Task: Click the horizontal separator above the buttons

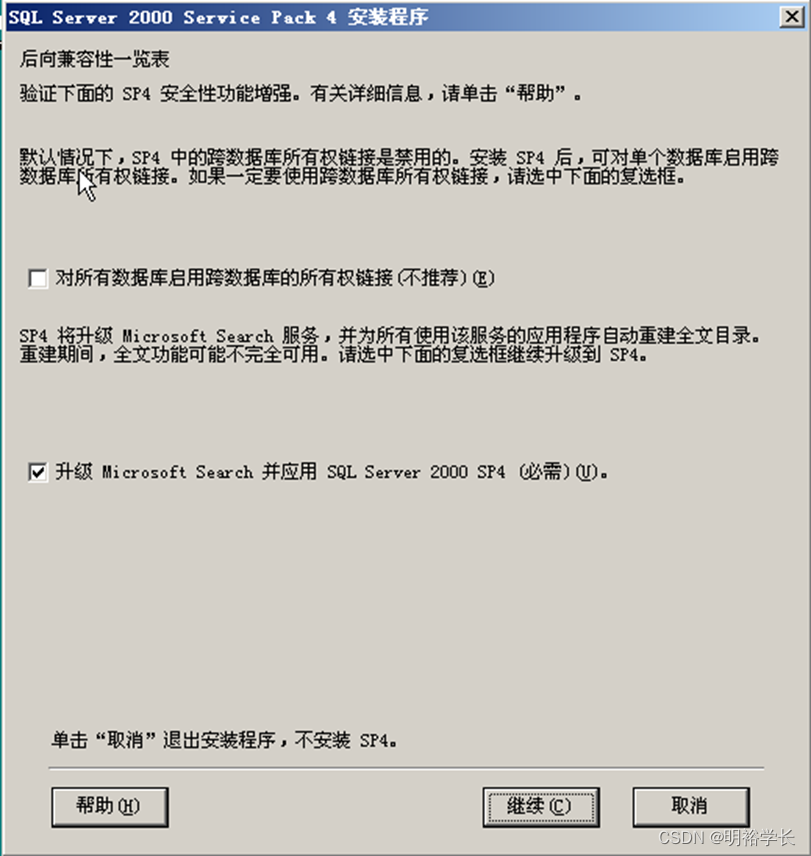Action: point(406,768)
